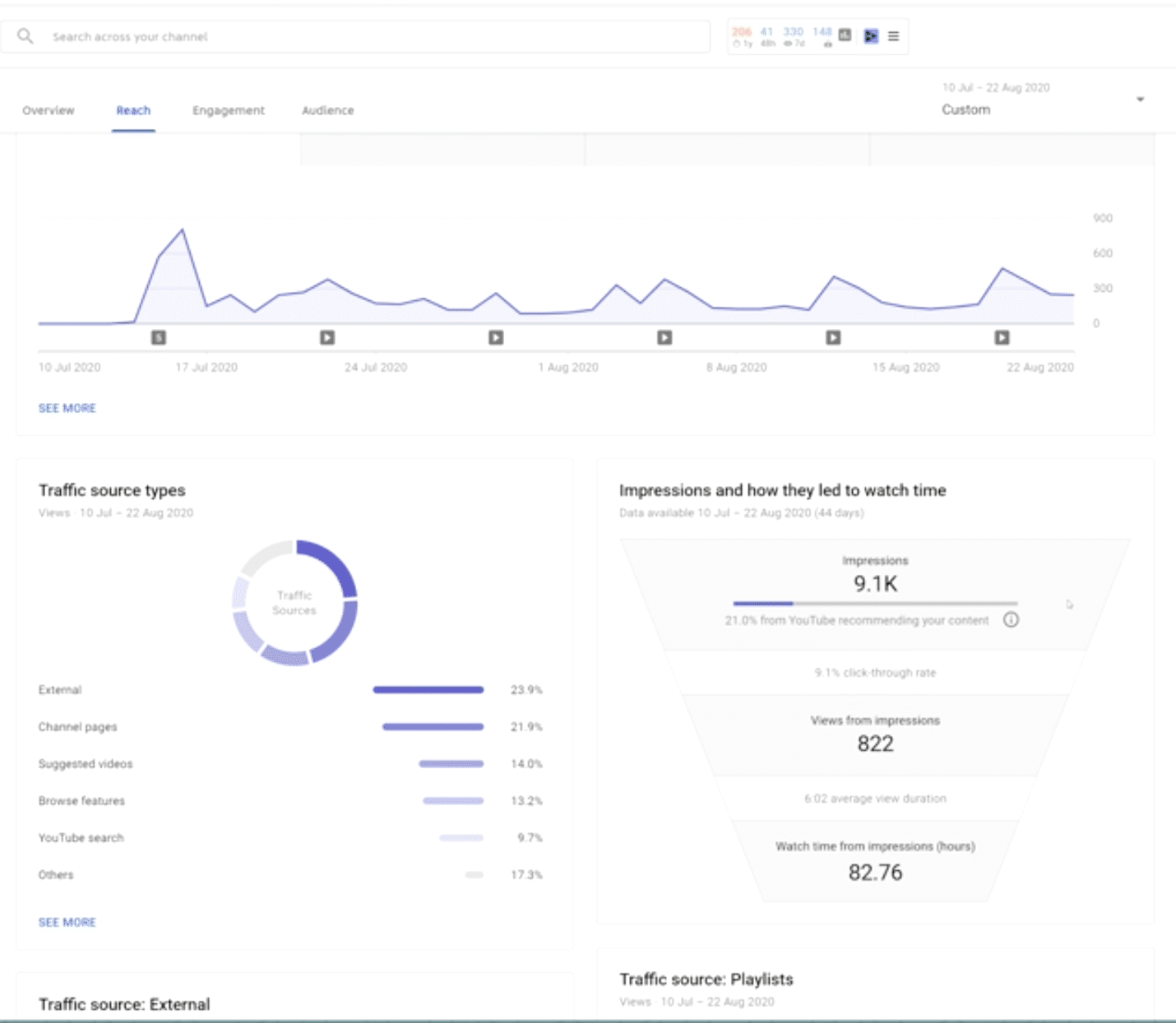
Task: Click the Impressions progress bar
Action: pyautogui.click(x=874, y=603)
